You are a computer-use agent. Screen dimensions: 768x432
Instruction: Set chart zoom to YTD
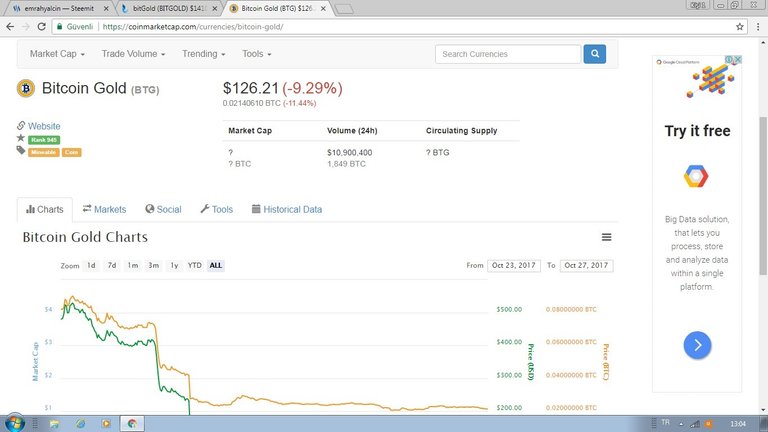(x=194, y=265)
